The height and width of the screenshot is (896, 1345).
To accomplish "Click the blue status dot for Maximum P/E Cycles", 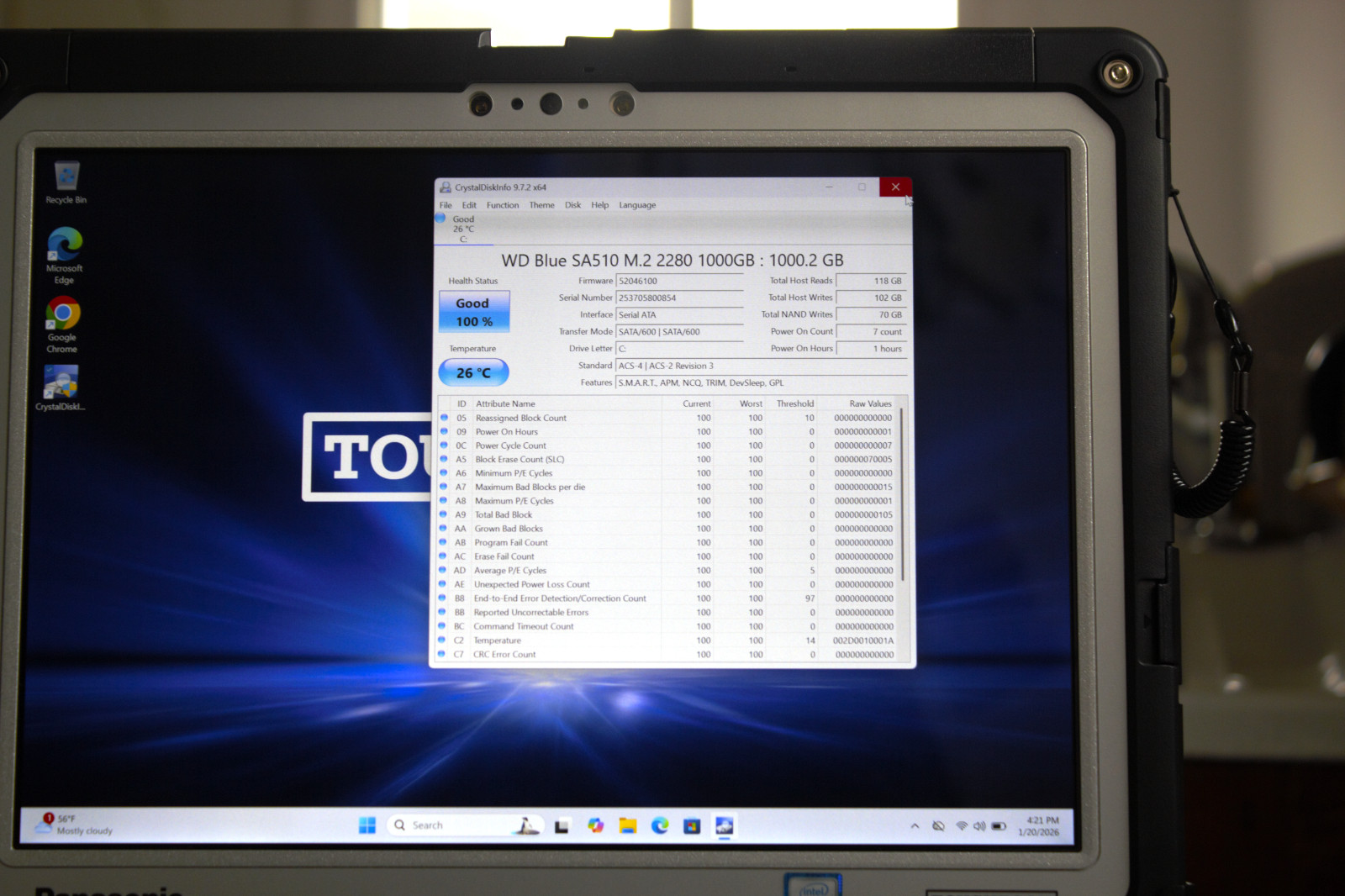I will [444, 500].
